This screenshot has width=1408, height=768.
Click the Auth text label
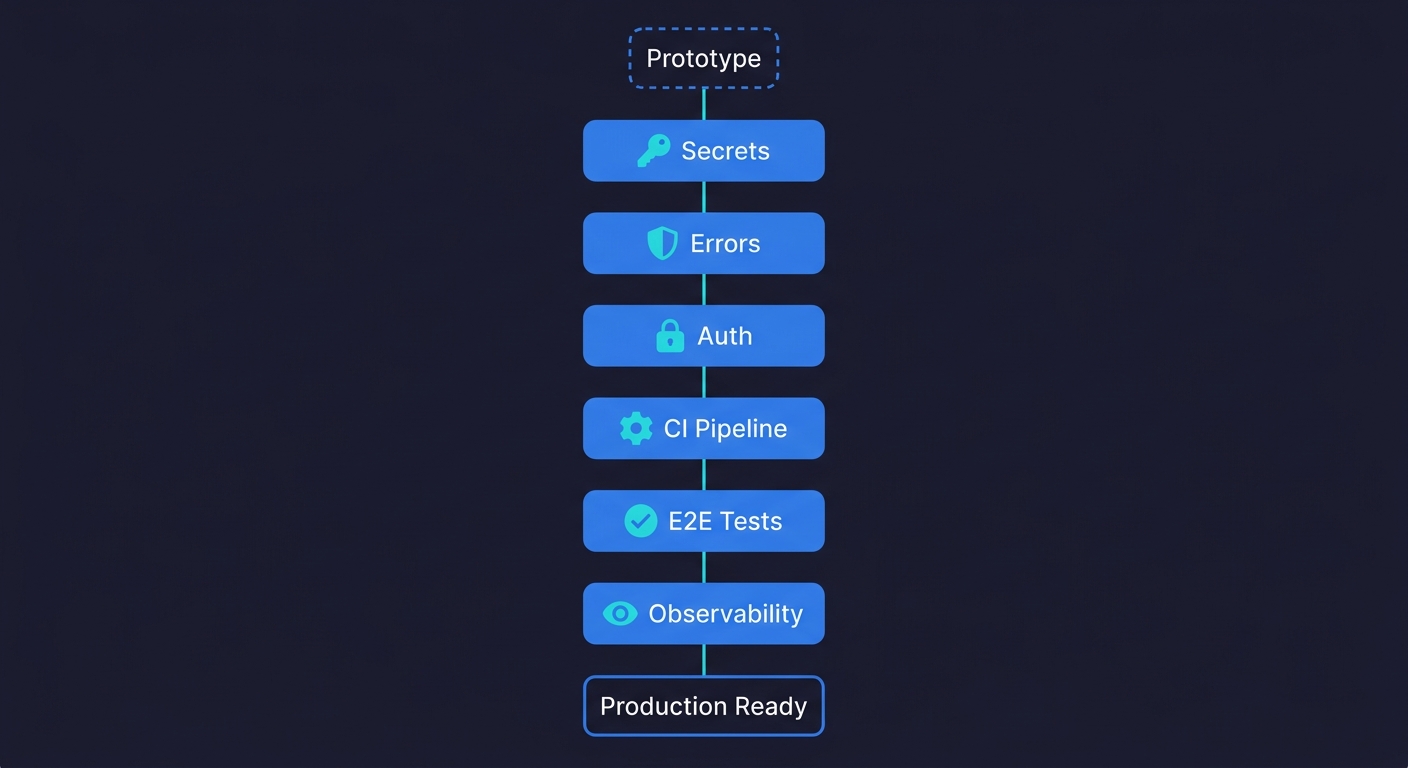pyautogui.click(x=724, y=336)
